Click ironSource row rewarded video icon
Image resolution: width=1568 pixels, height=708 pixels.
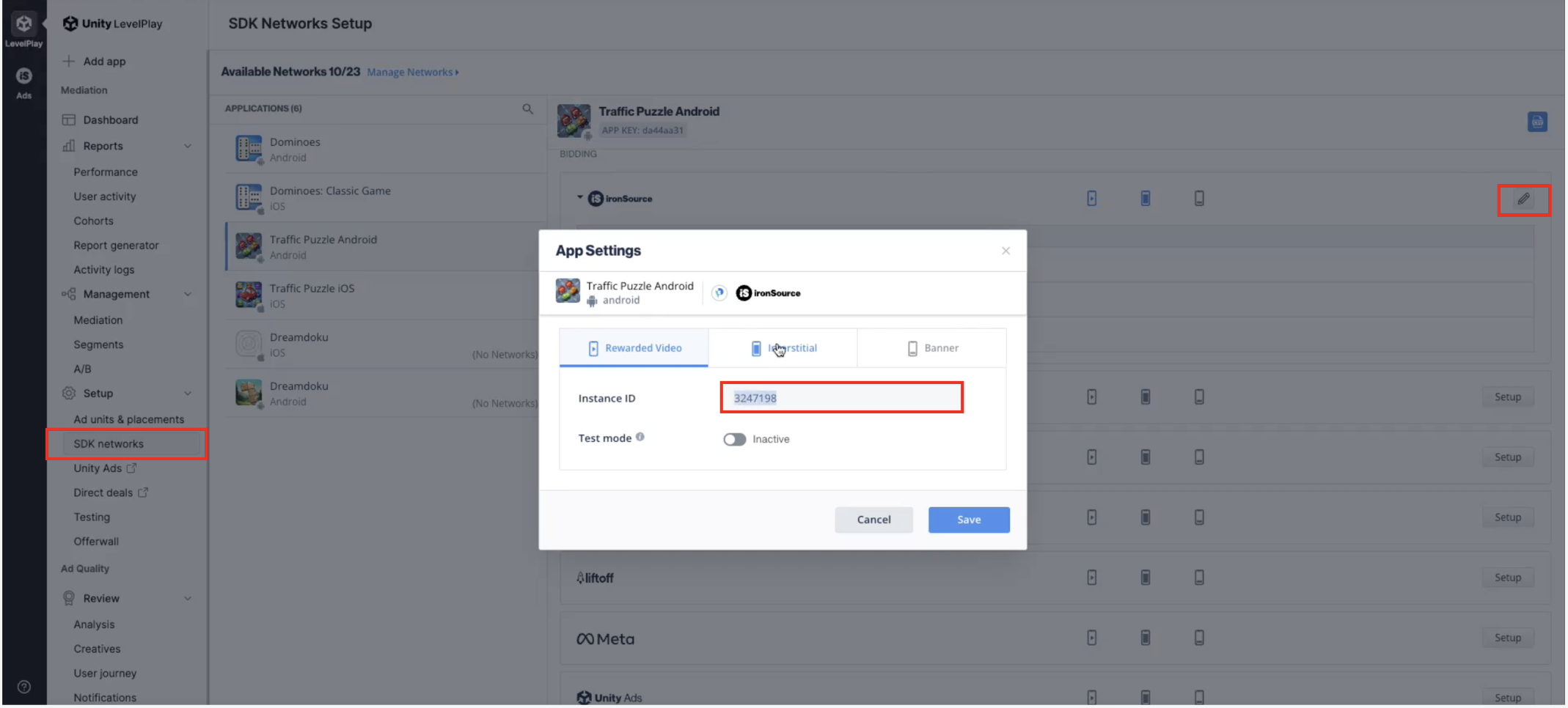[1091, 199]
